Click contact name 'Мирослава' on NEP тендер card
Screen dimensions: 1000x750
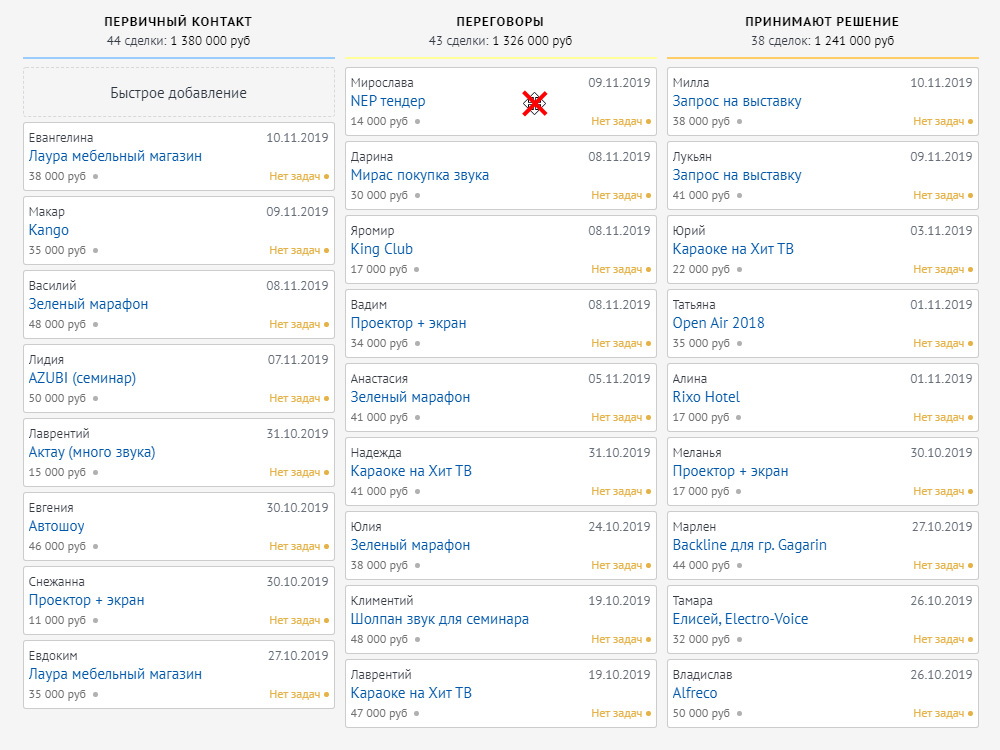(382, 83)
